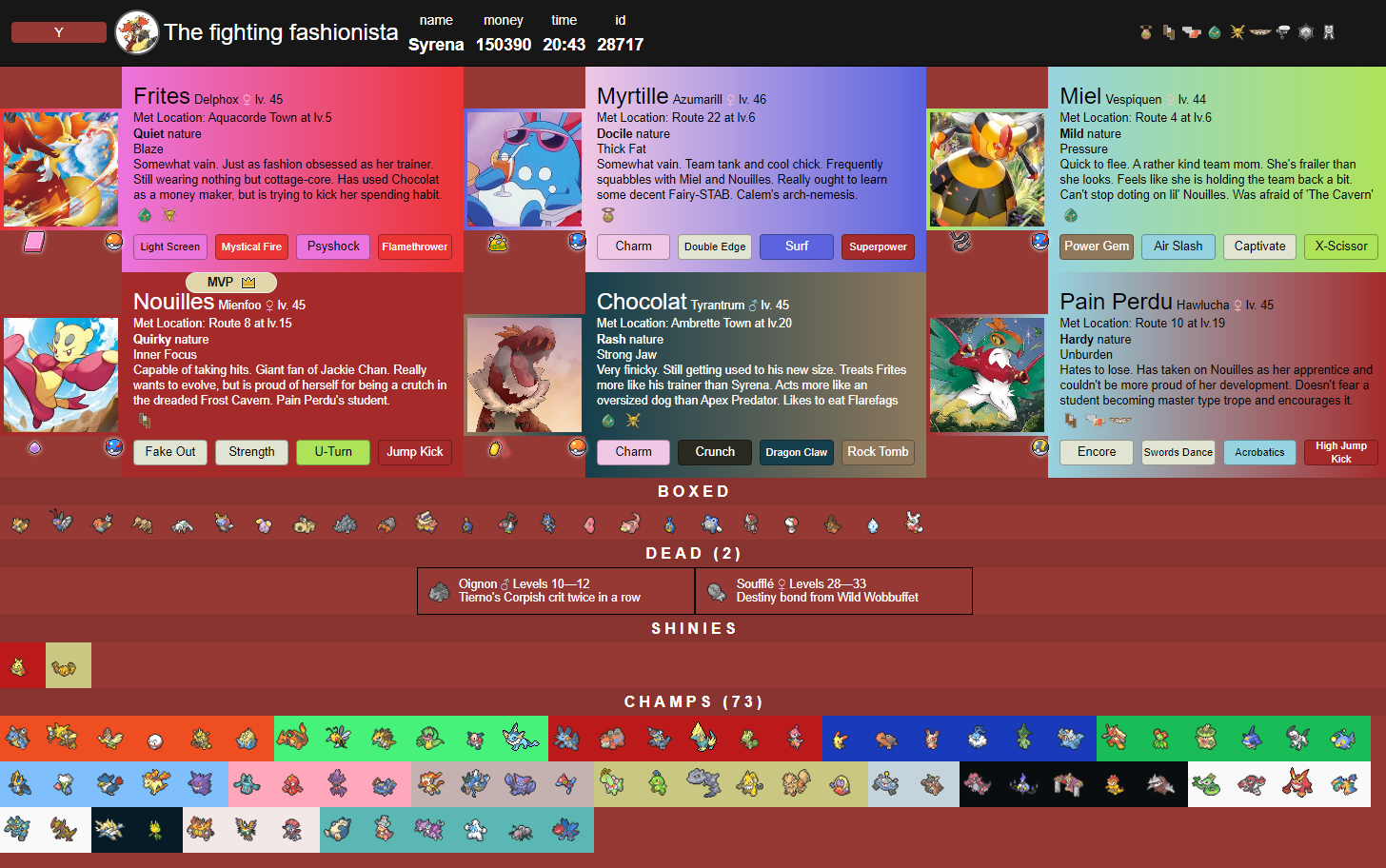
Task: Click the yellow Voltage Badge icon in the header
Action: [x=1237, y=32]
